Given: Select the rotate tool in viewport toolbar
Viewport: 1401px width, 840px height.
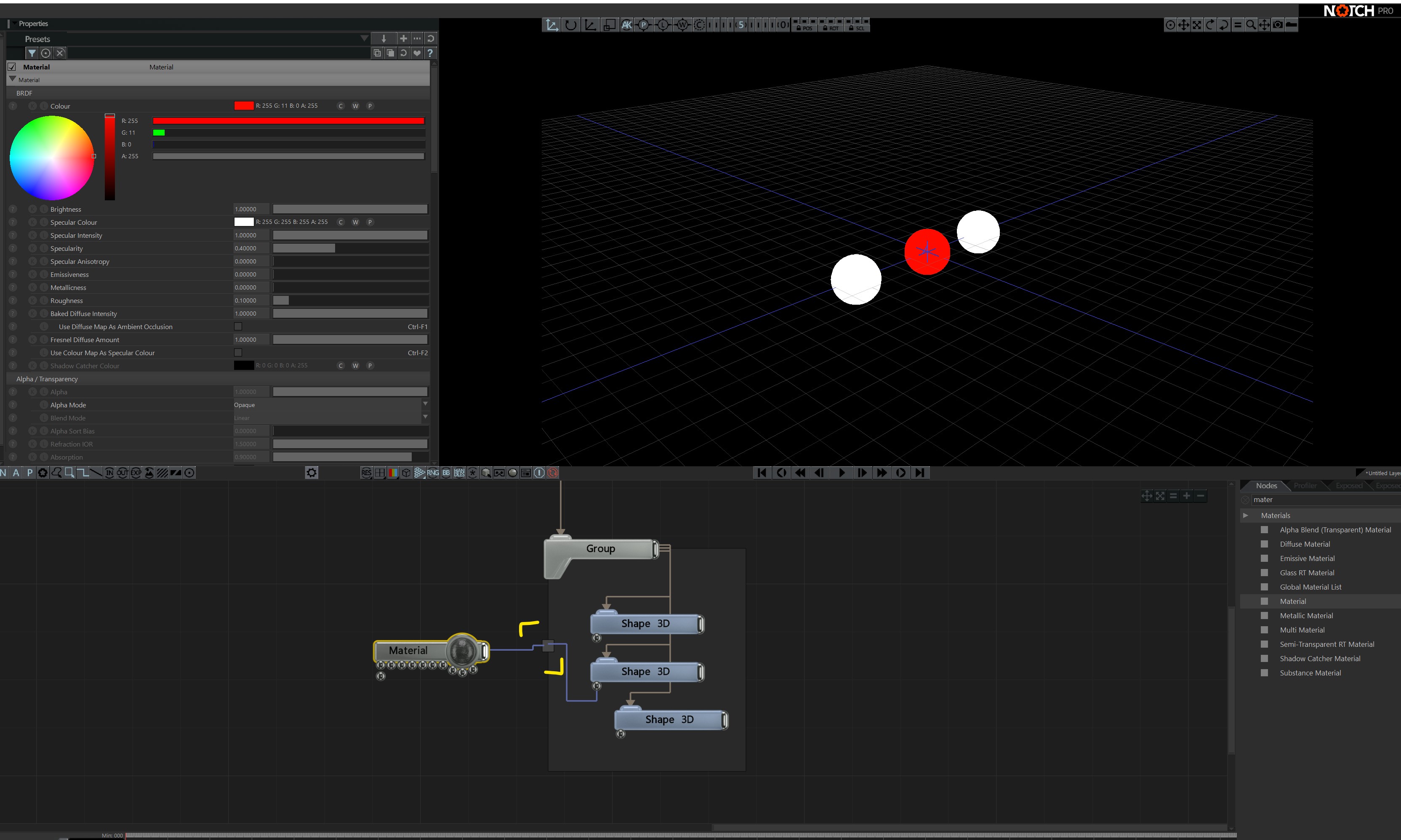Looking at the screenshot, I should click(570, 25).
